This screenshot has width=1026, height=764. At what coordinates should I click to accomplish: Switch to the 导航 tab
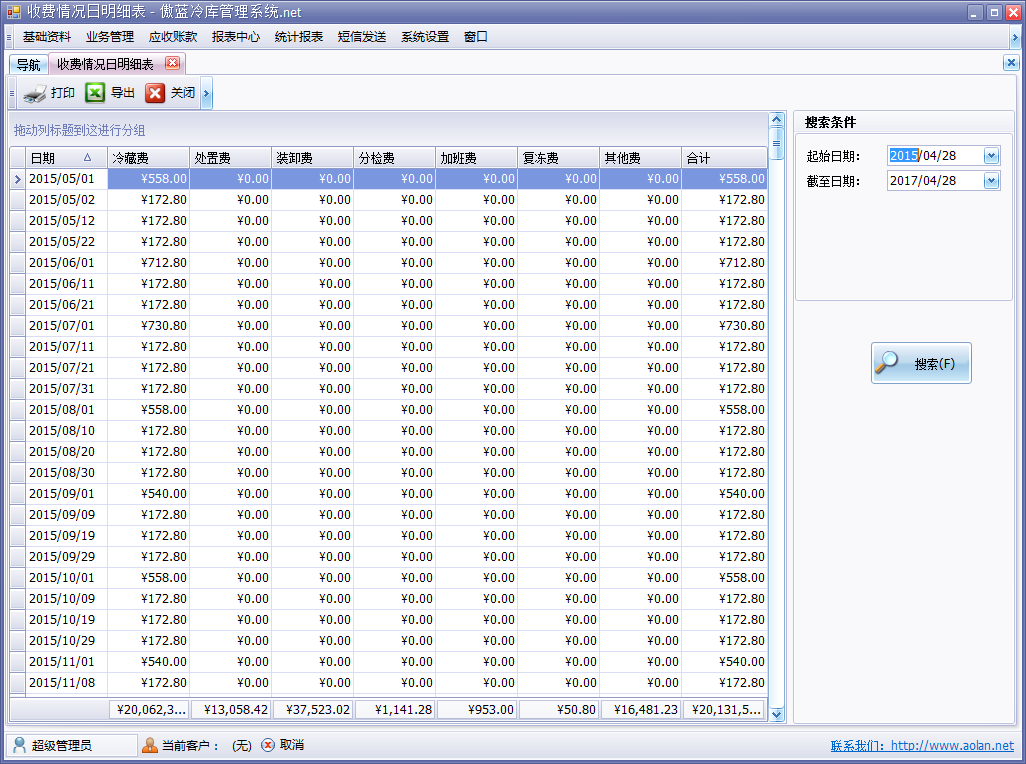click(x=27, y=61)
